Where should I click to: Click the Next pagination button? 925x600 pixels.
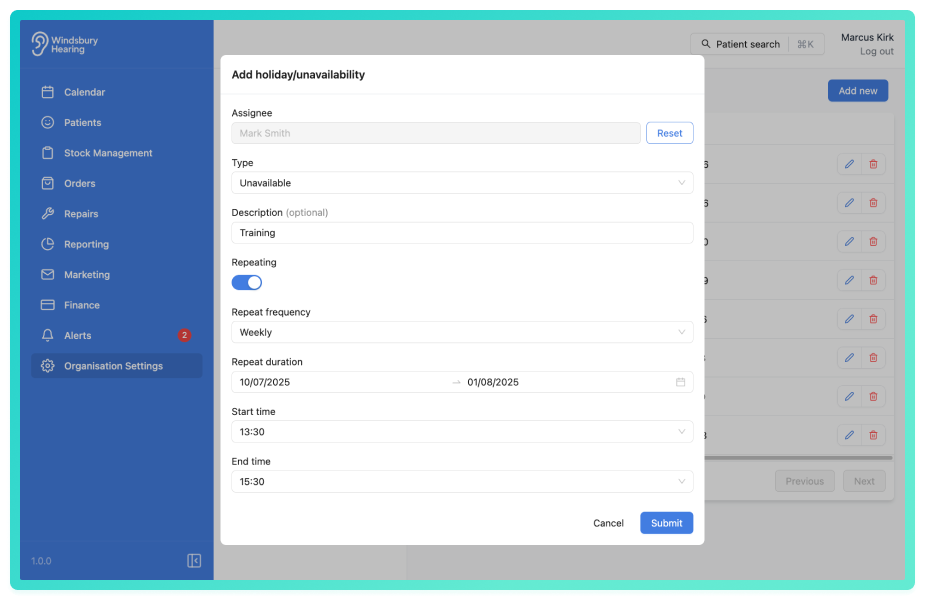tap(864, 481)
